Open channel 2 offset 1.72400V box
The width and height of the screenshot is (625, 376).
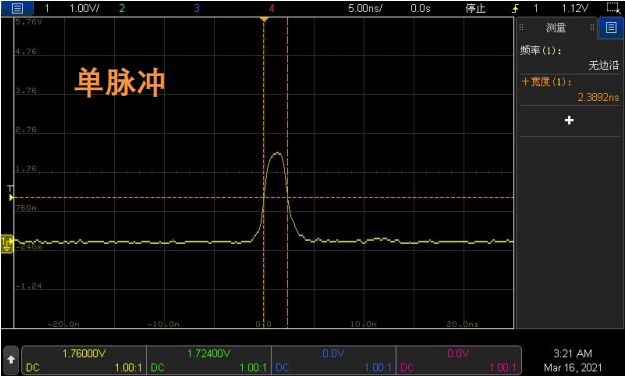[208, 360]
